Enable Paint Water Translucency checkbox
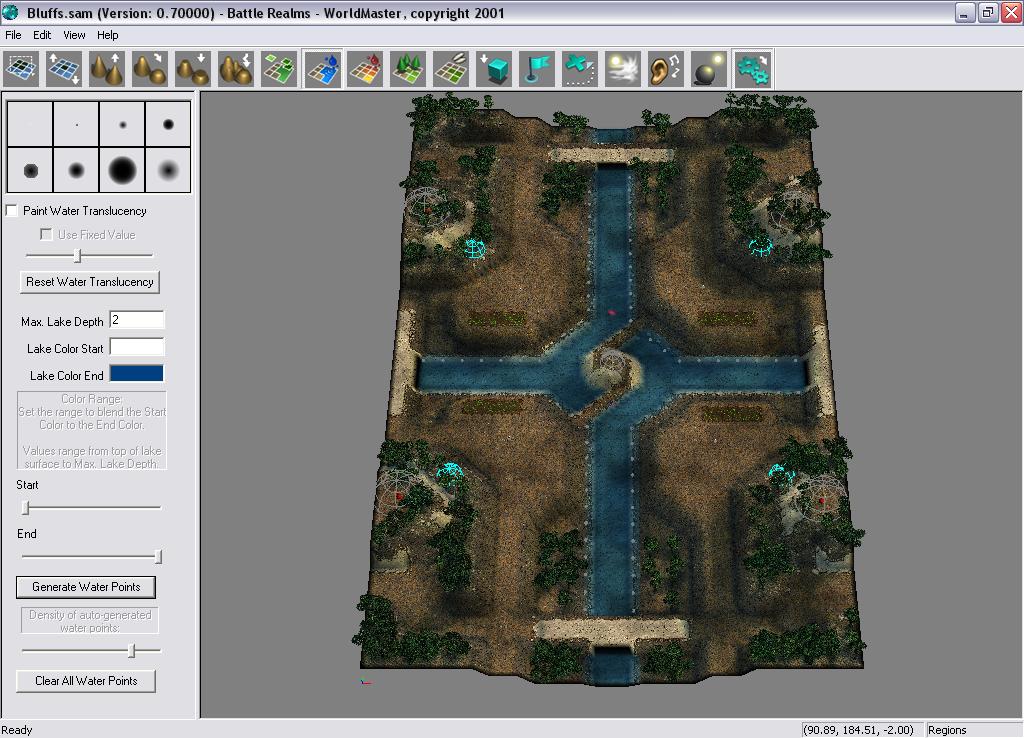Screen dimensions: 1024x738 point(12,211)
